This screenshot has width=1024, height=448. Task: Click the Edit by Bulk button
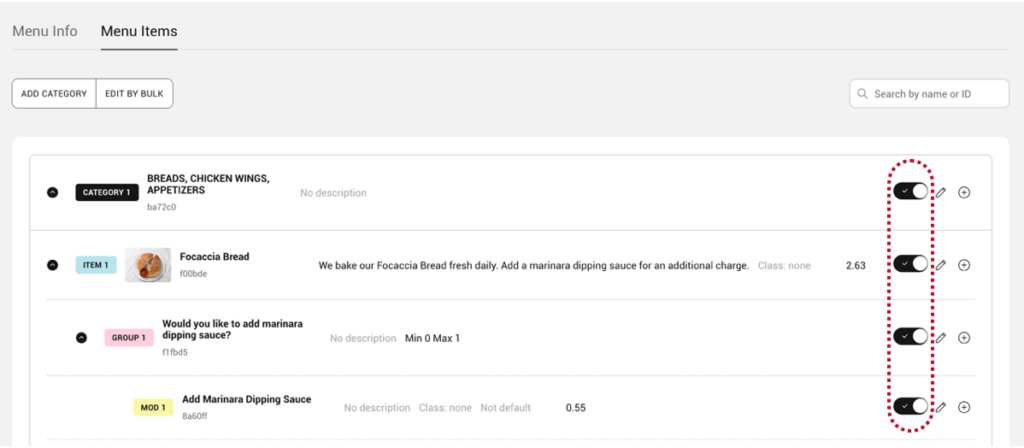[x=135, y=94]
